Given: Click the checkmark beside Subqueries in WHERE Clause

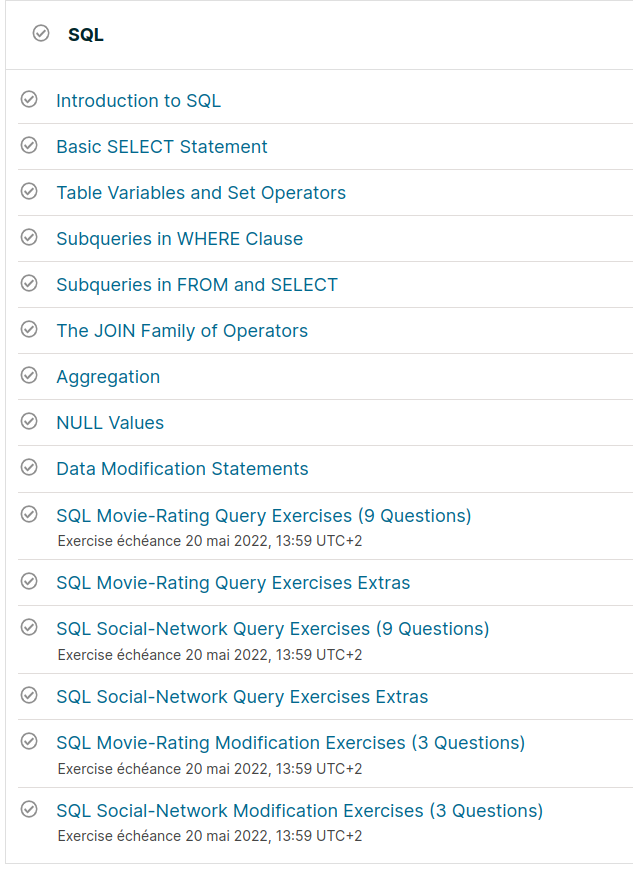Looking at the screenshot, I should pos(29,237).
